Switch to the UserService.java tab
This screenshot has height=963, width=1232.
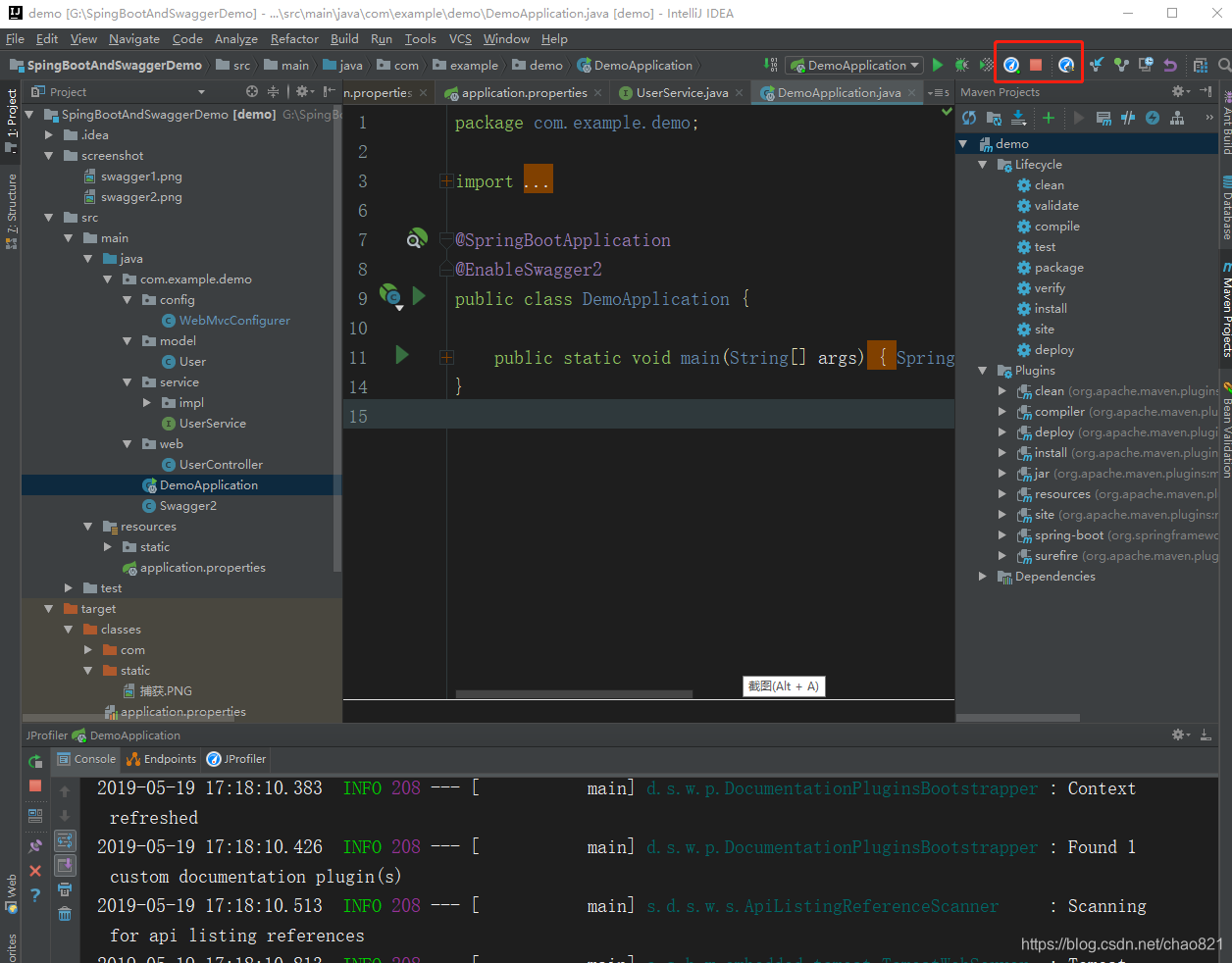(682, 92)
